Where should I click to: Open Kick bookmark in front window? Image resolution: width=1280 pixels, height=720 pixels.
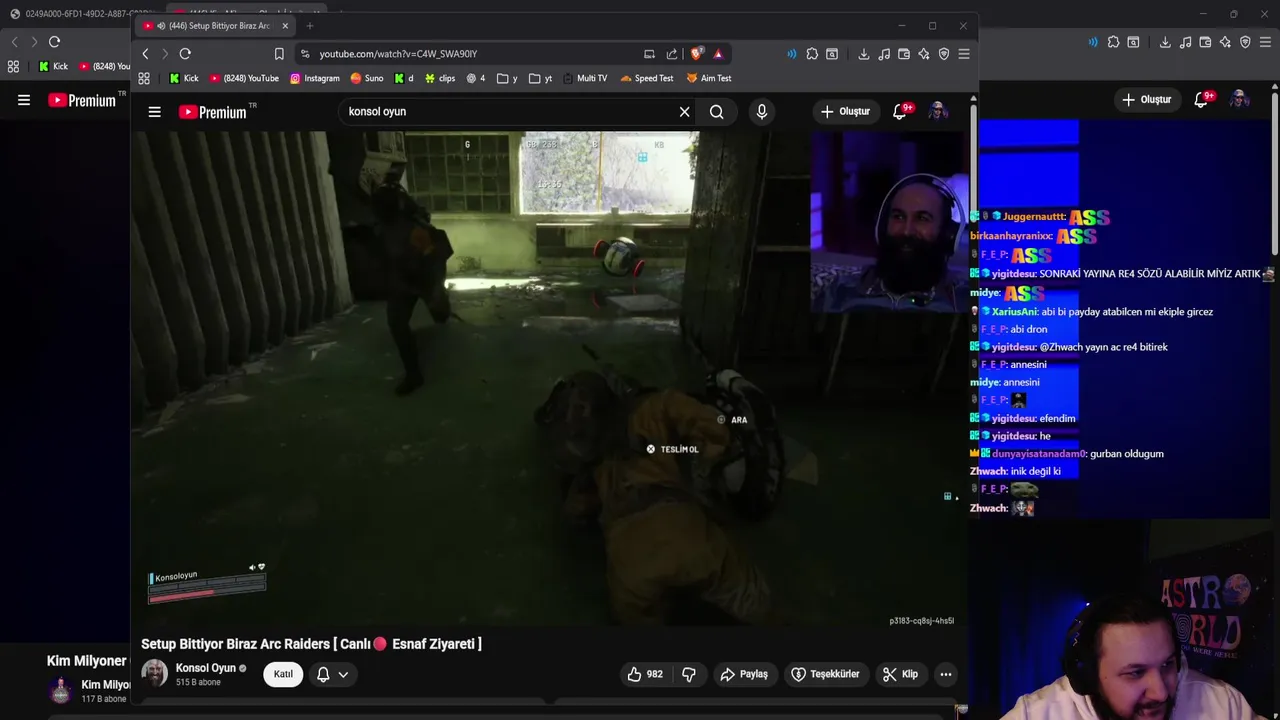184,78
